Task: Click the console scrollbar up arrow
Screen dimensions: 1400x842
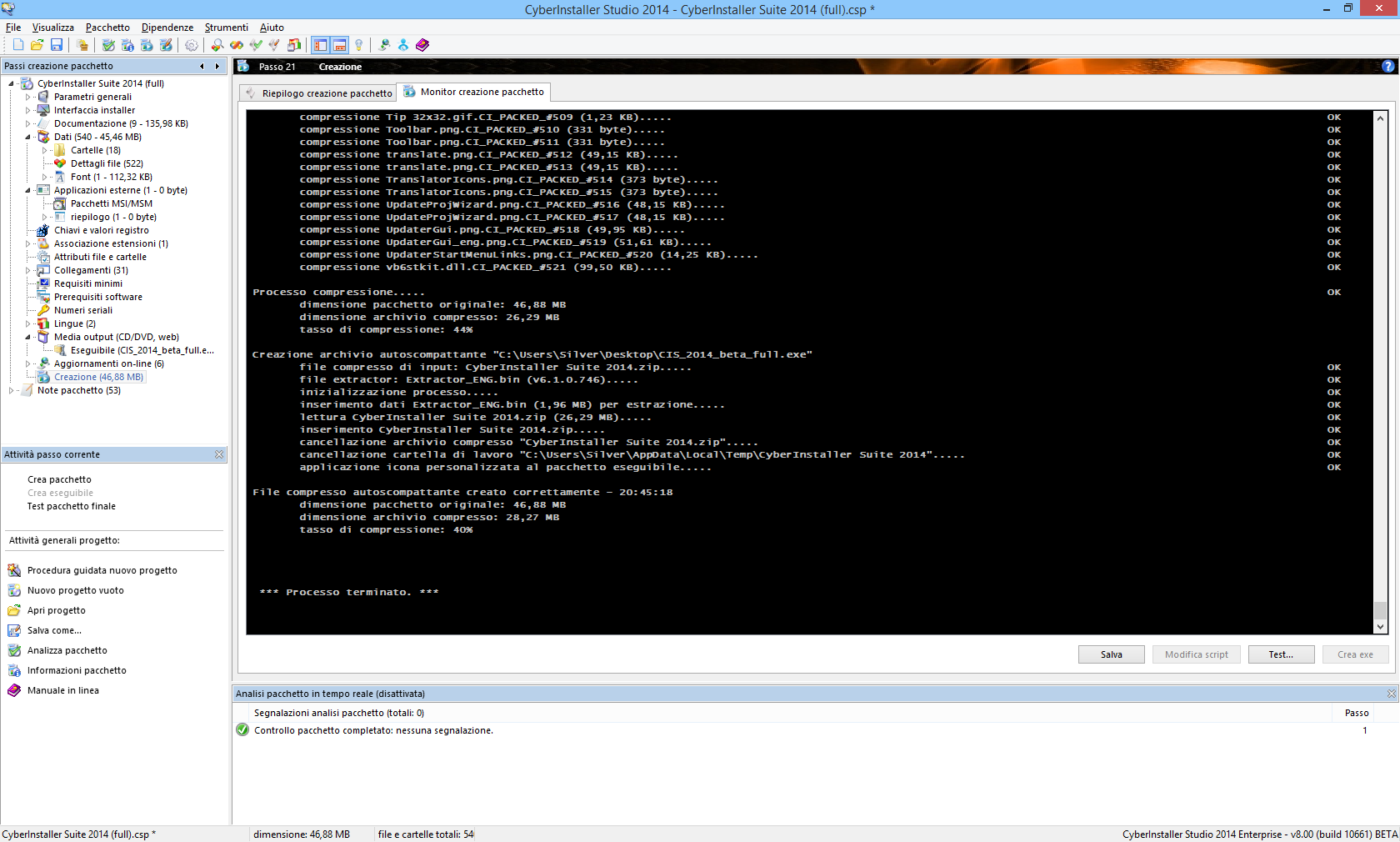Action: 1380,118
